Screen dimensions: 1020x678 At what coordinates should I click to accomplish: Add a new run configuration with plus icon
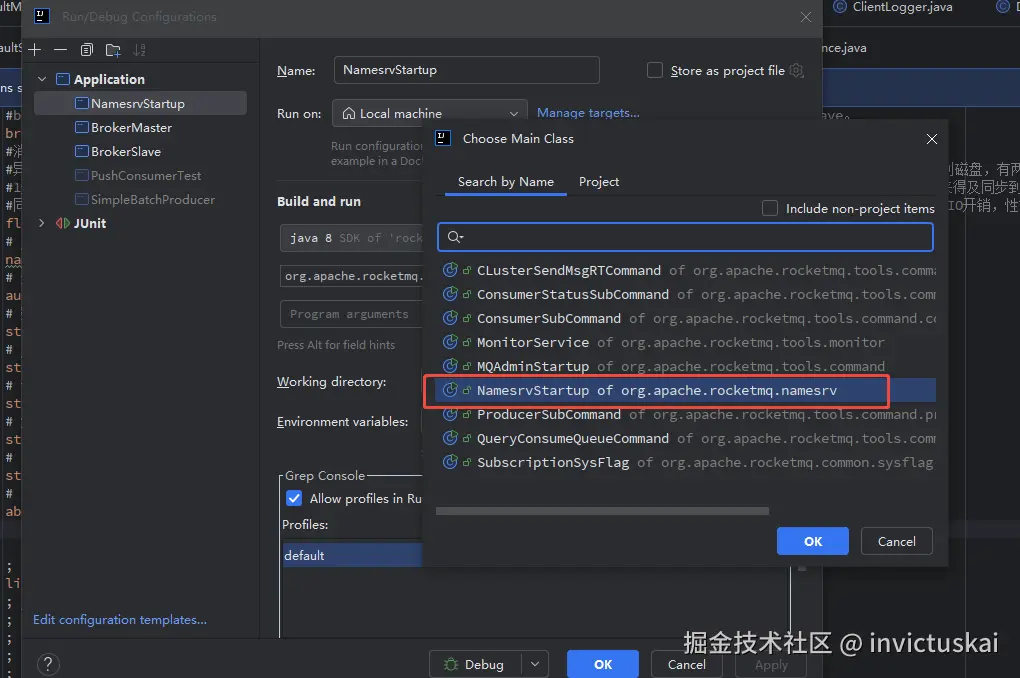34,49
